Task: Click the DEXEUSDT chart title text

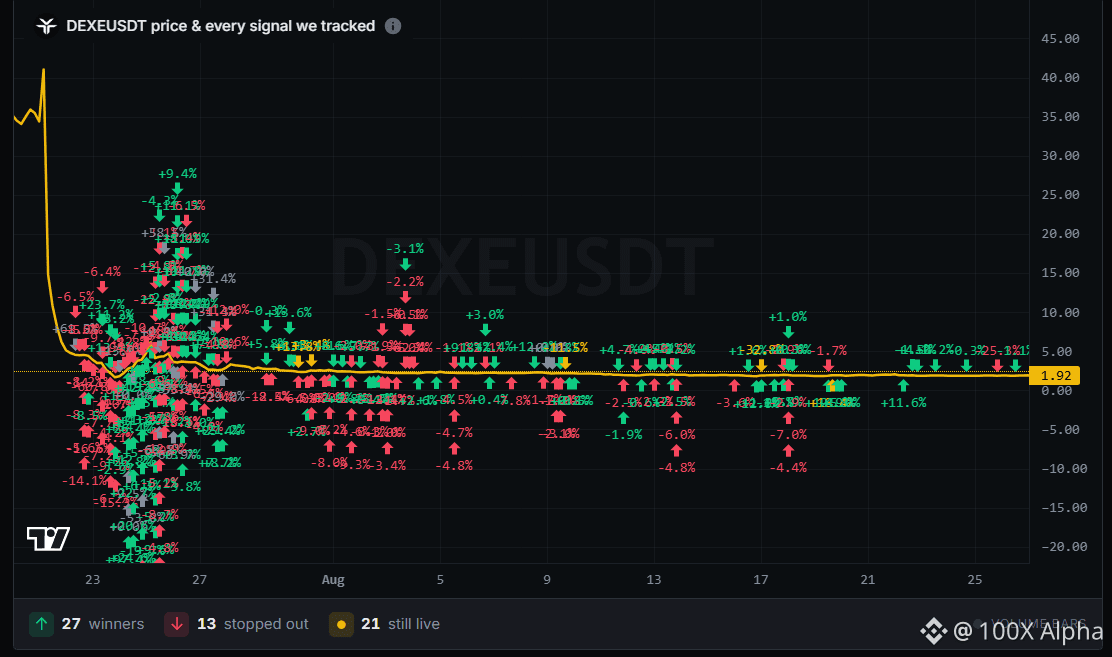Action: [x=221, y=26]
